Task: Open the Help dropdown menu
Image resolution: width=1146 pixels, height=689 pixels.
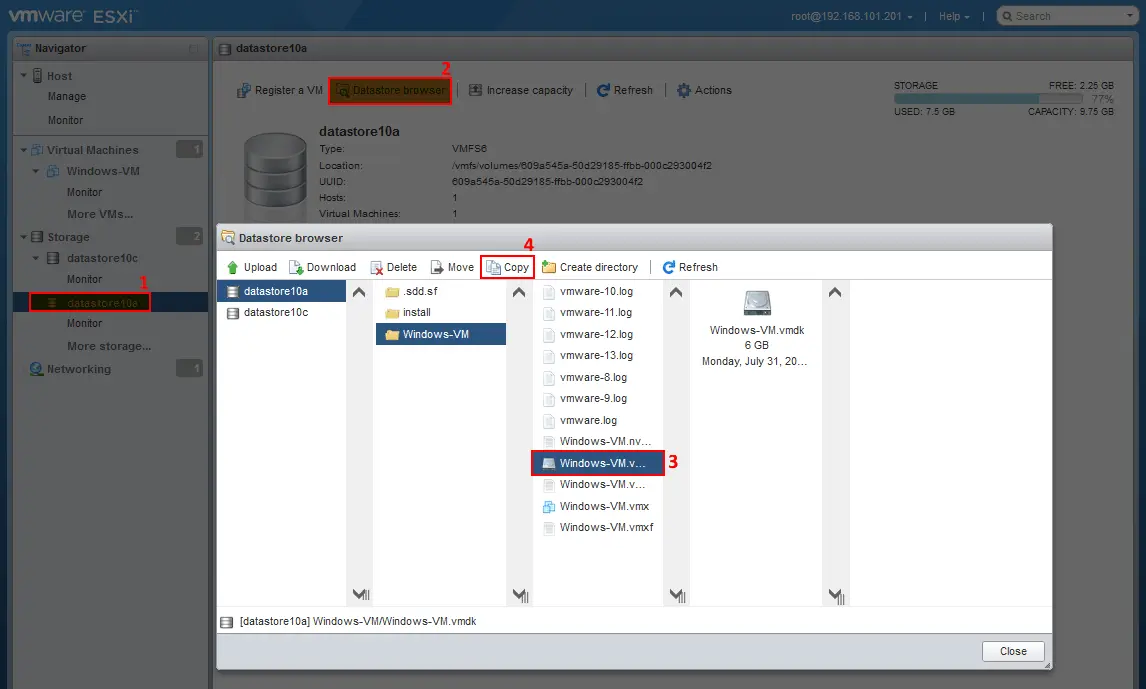Action: point(954,16)
